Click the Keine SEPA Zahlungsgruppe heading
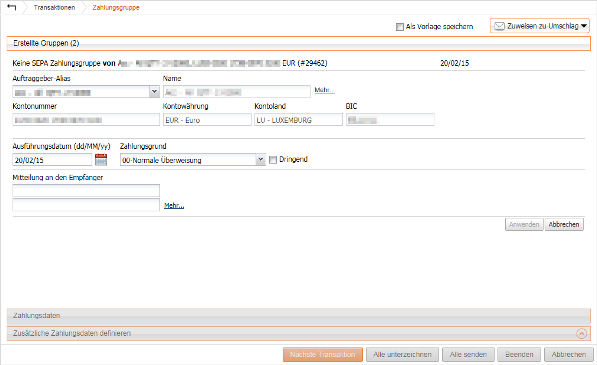Image resolution: width=597 pixels, height=365 pixels. [169, 63]
